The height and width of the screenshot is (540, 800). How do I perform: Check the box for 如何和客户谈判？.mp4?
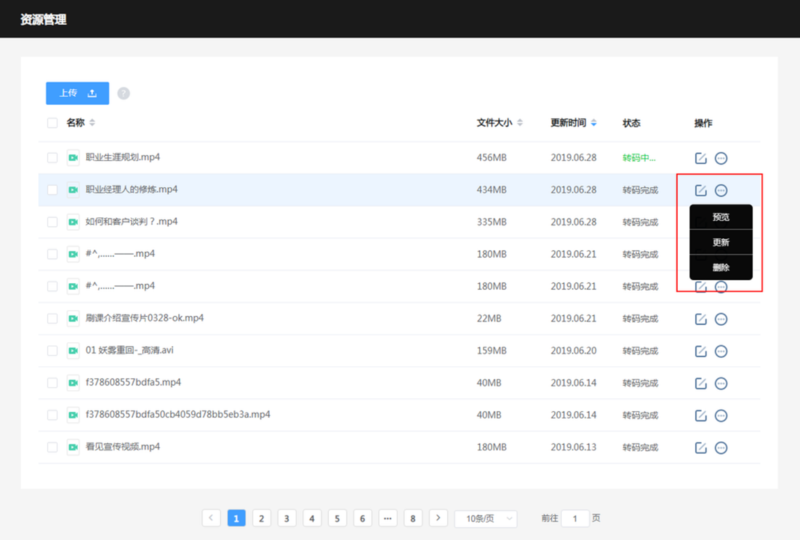(x=52, y=222)
